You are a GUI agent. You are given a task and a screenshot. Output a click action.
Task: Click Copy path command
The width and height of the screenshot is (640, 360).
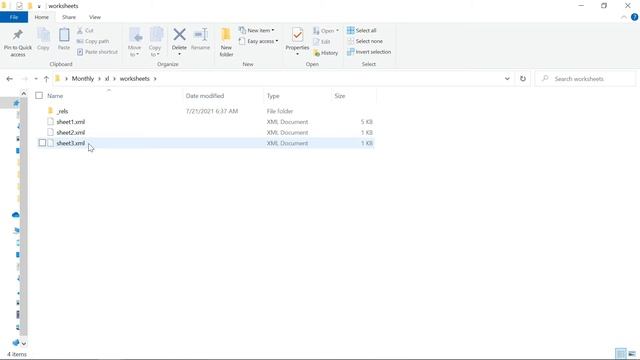click(93, 41)
